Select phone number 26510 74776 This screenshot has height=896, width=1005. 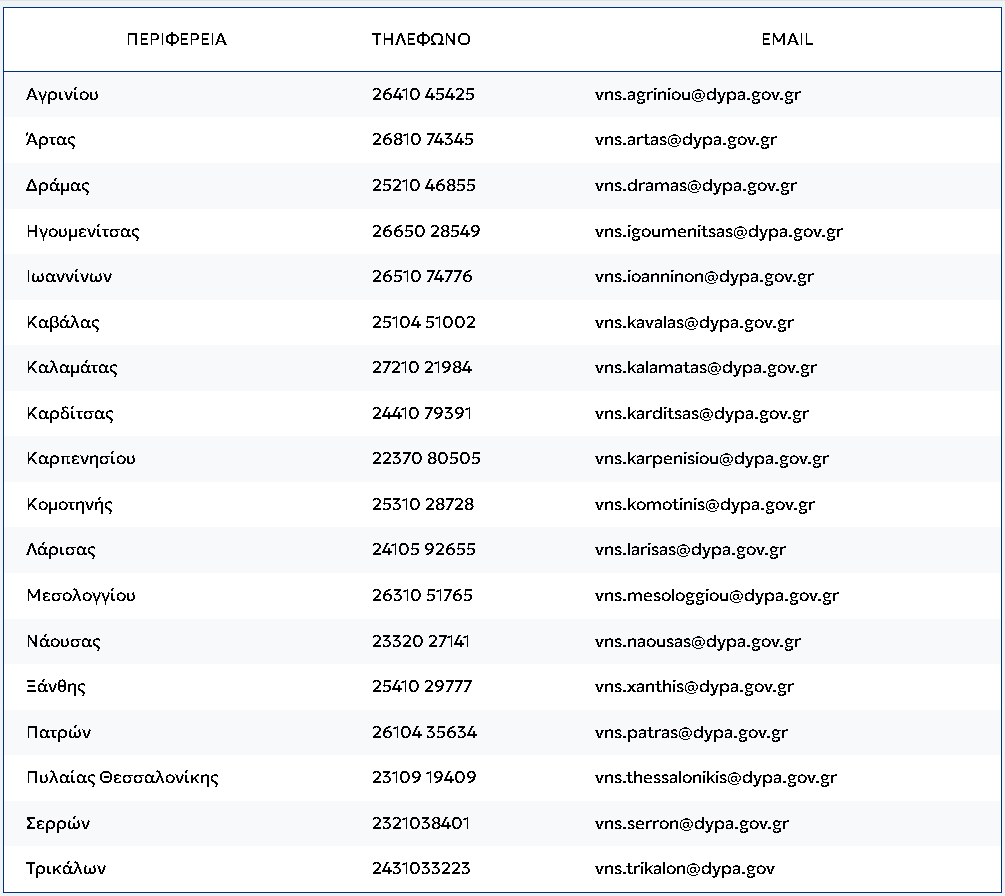click(422, 276)
